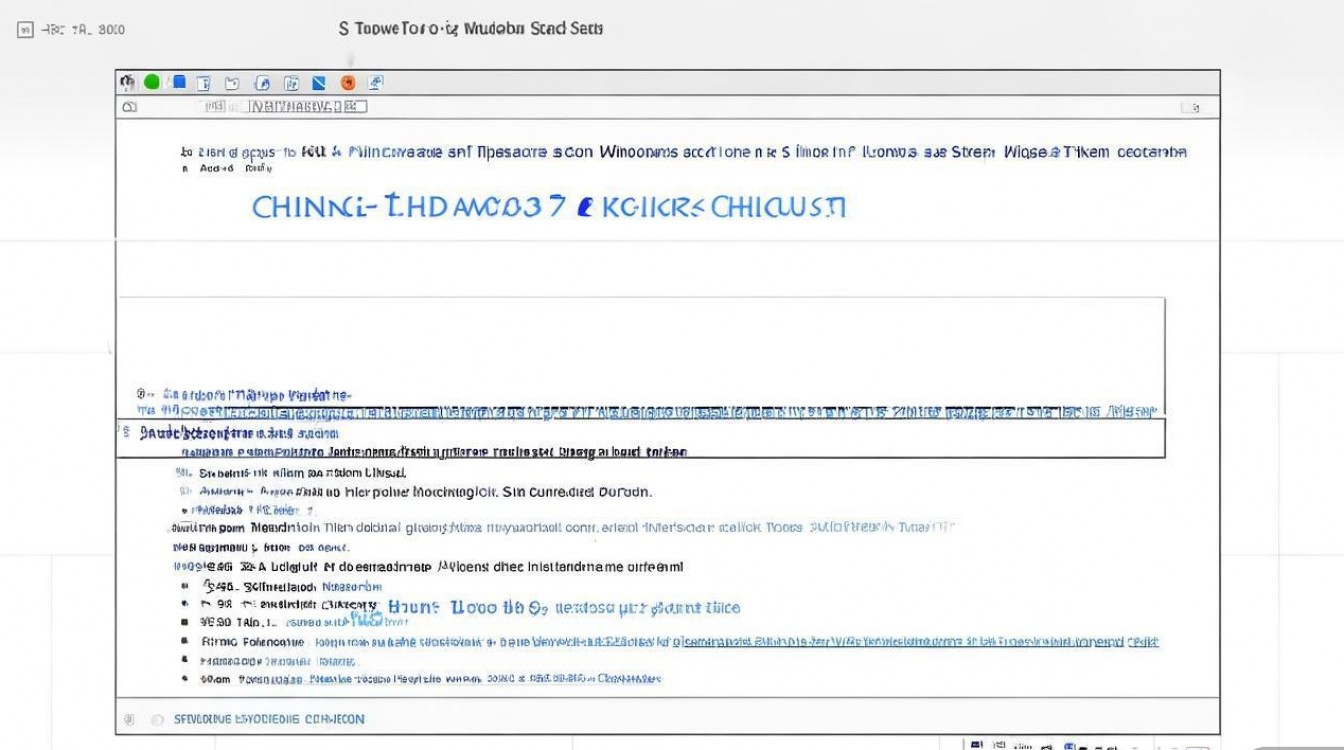1344x750 pixels.
Task: Click the document icon after the blue square
Action: coord(204,83)
